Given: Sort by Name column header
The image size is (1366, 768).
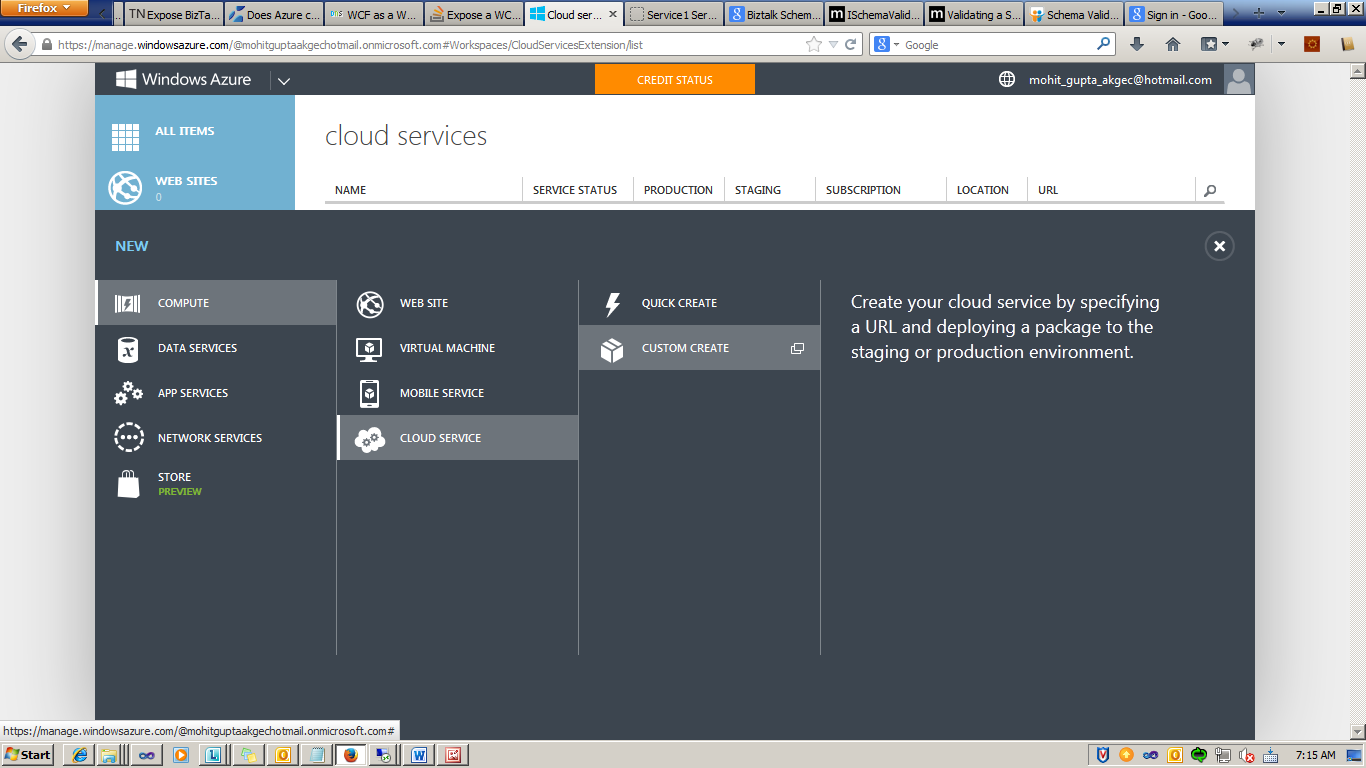Looking at the screenshot, I should click(350, 190).
